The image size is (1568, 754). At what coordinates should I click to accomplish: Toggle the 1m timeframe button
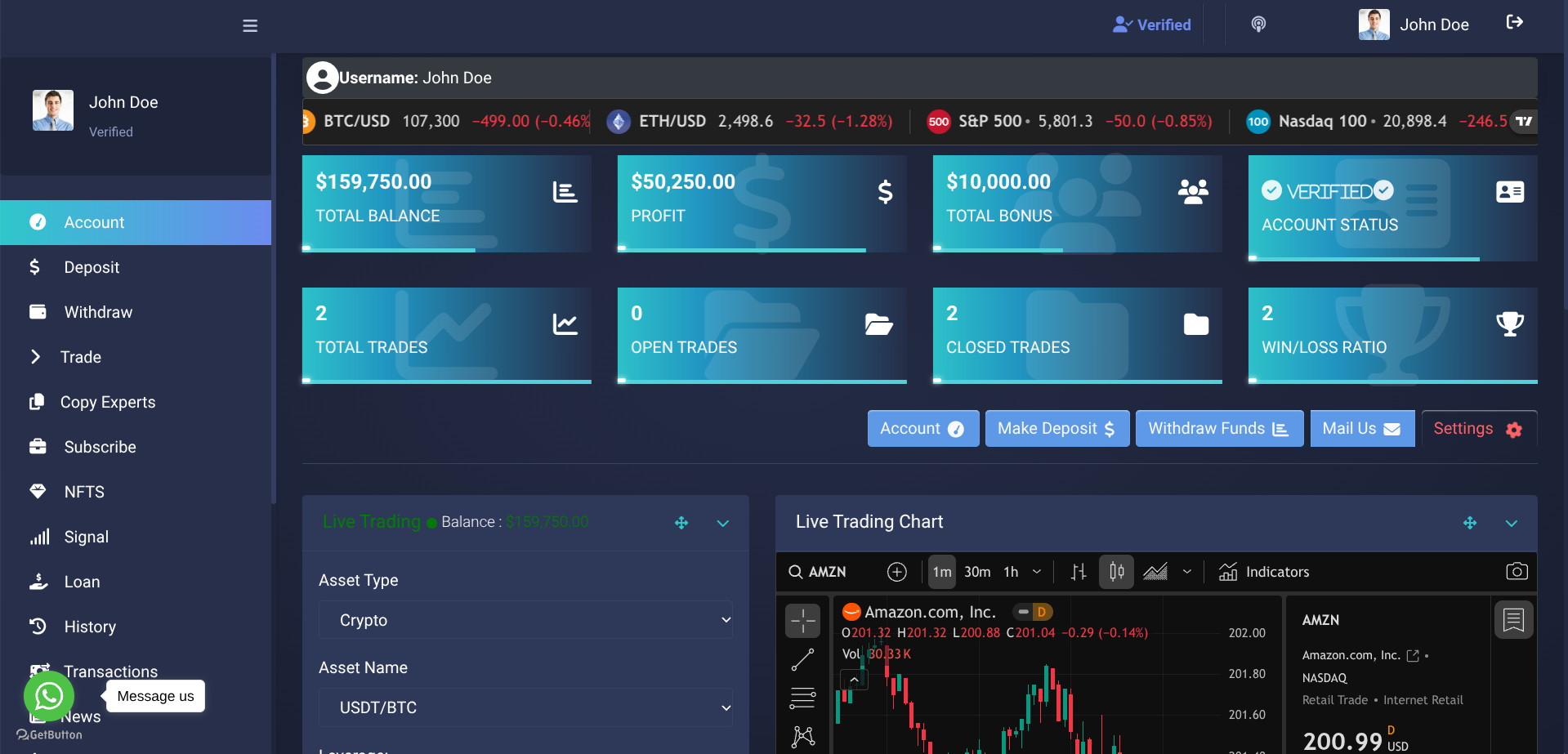(942, 572)
